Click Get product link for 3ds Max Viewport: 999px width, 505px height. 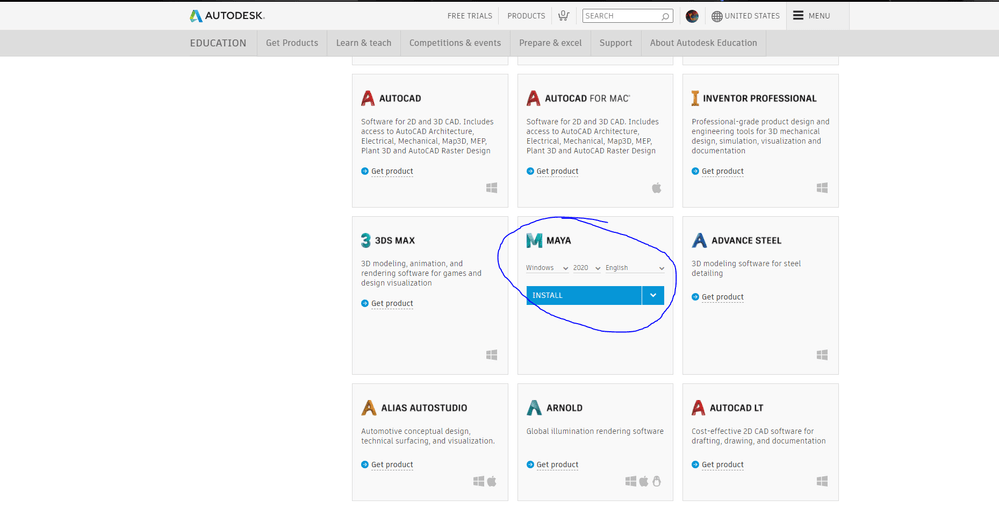392,304
